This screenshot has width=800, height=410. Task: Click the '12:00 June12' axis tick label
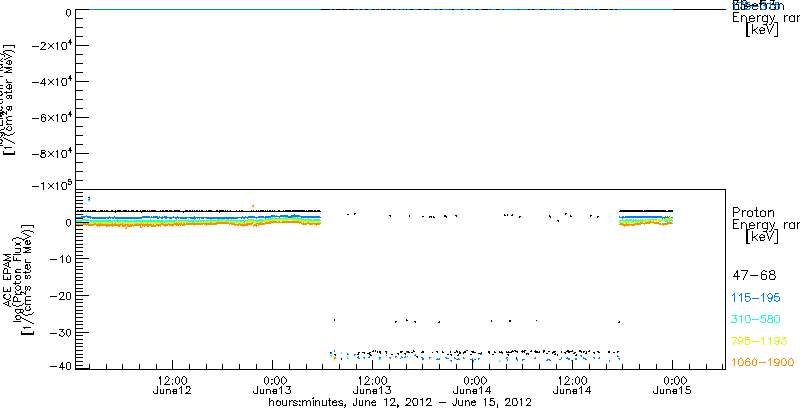coord(173,385)
